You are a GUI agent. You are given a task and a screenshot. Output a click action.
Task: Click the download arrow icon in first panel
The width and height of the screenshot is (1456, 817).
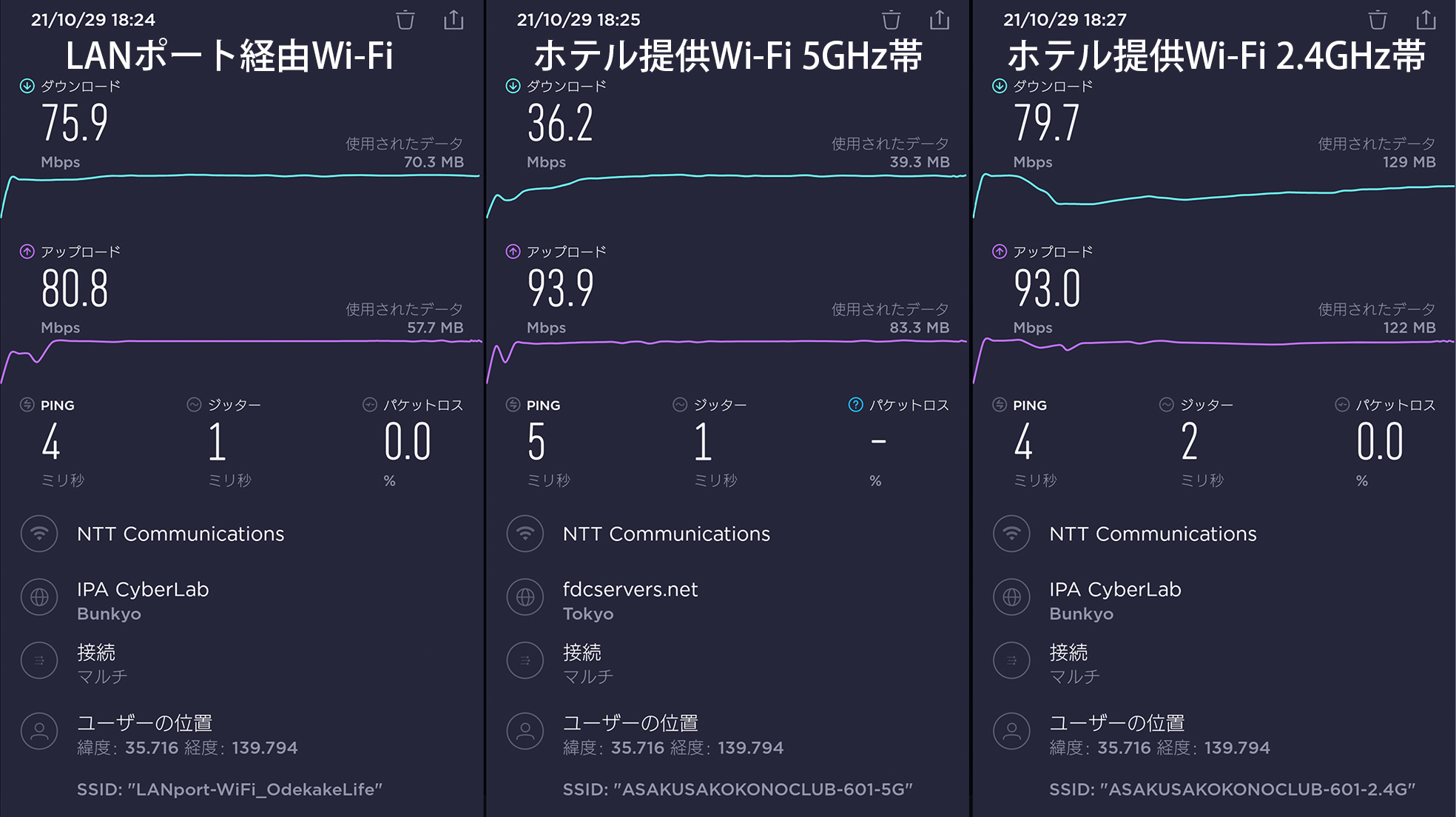pos(27,86)
